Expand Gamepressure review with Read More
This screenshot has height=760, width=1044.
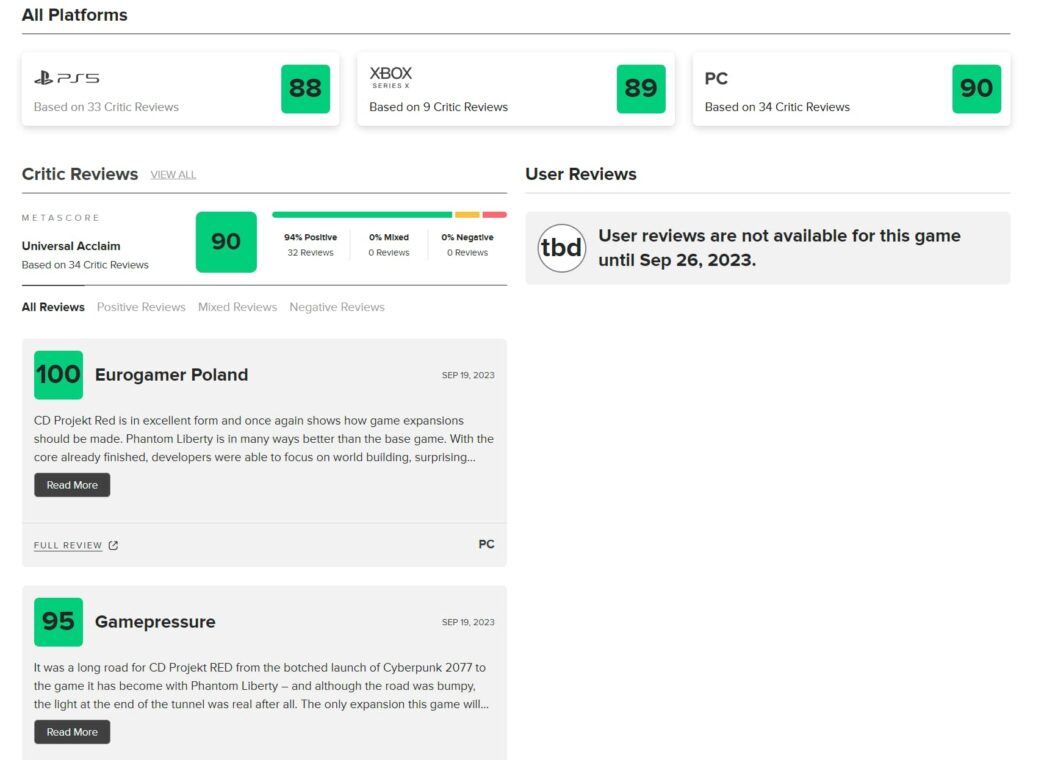point(72,732)
